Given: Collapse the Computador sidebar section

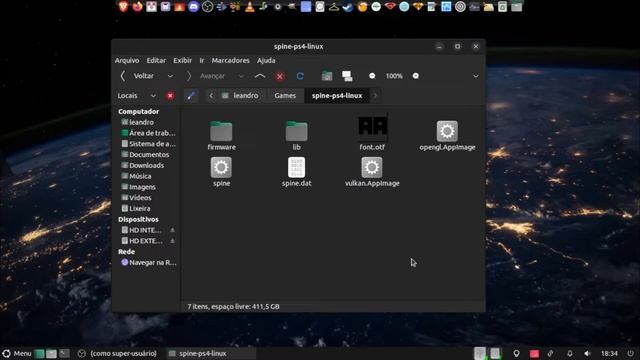Looking at the screenshot, I should click(138, 111).
